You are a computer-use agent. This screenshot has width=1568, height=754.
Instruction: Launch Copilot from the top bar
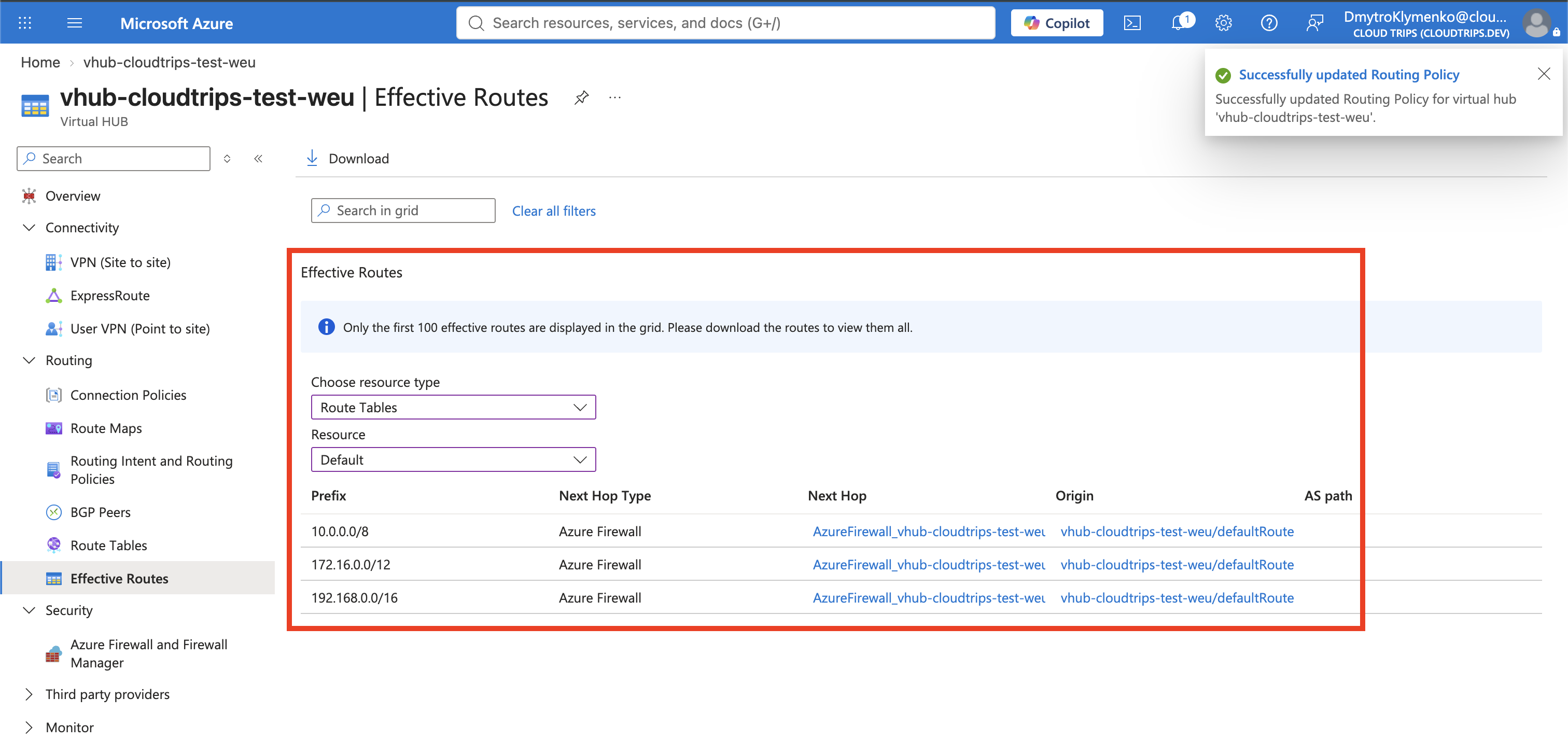(1057, 23)
